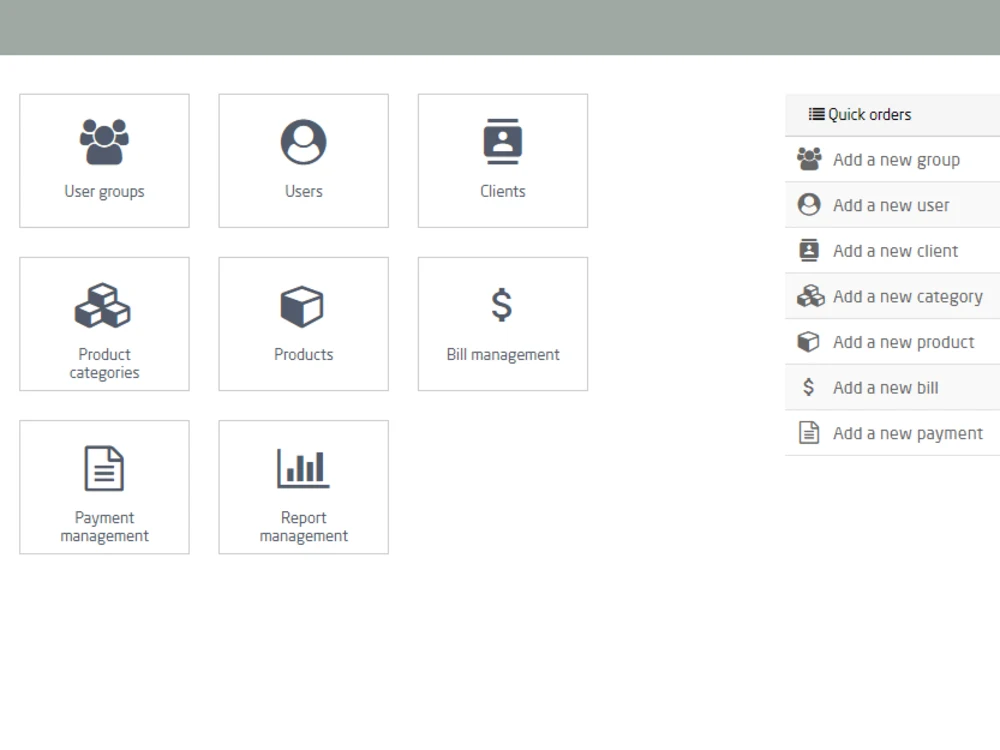Click the Bill management tile label
The height and width of the screenshot is (750, 1000).
[x=503, y=355]
